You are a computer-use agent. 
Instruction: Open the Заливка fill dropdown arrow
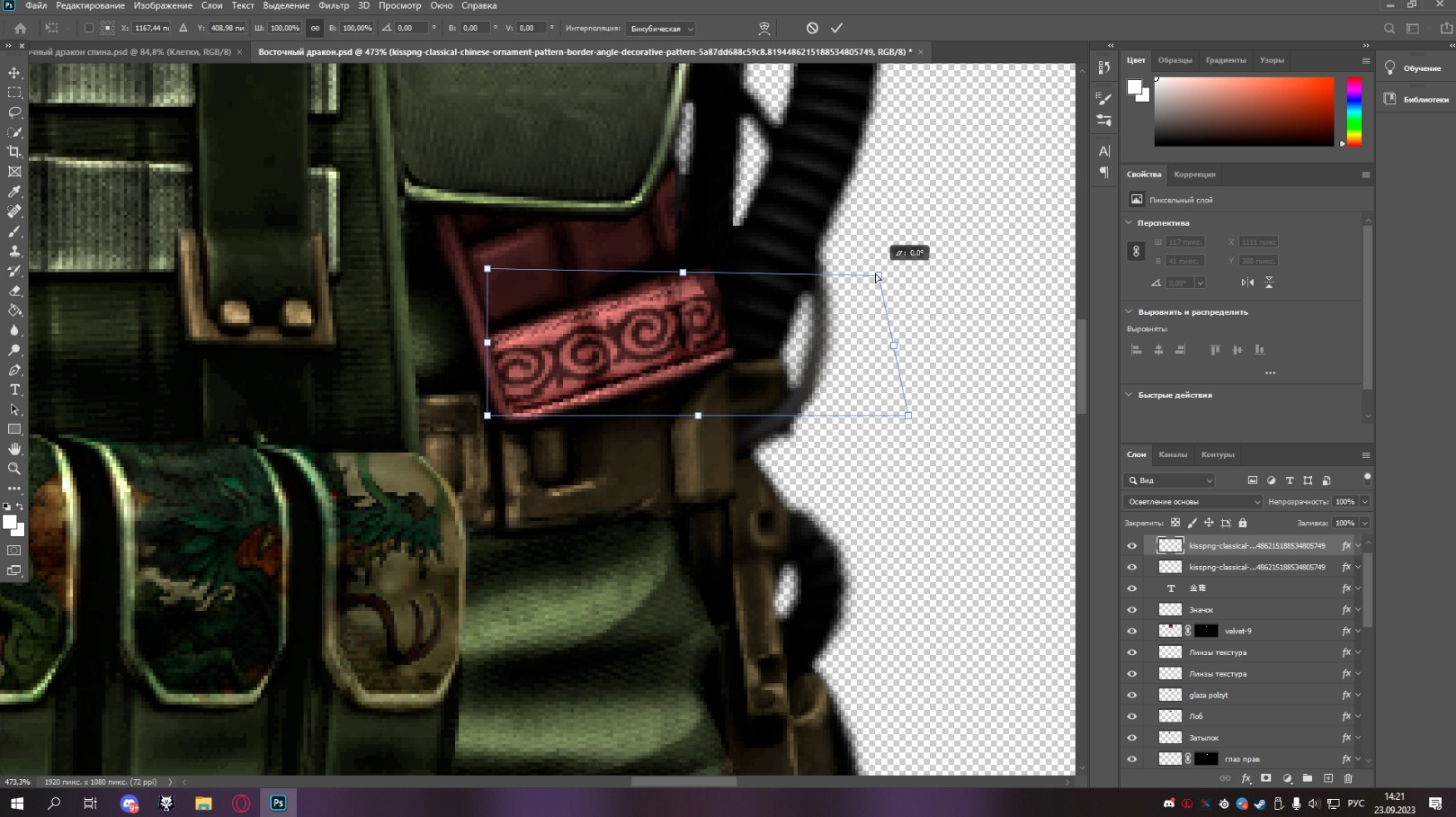(1364, 523)
